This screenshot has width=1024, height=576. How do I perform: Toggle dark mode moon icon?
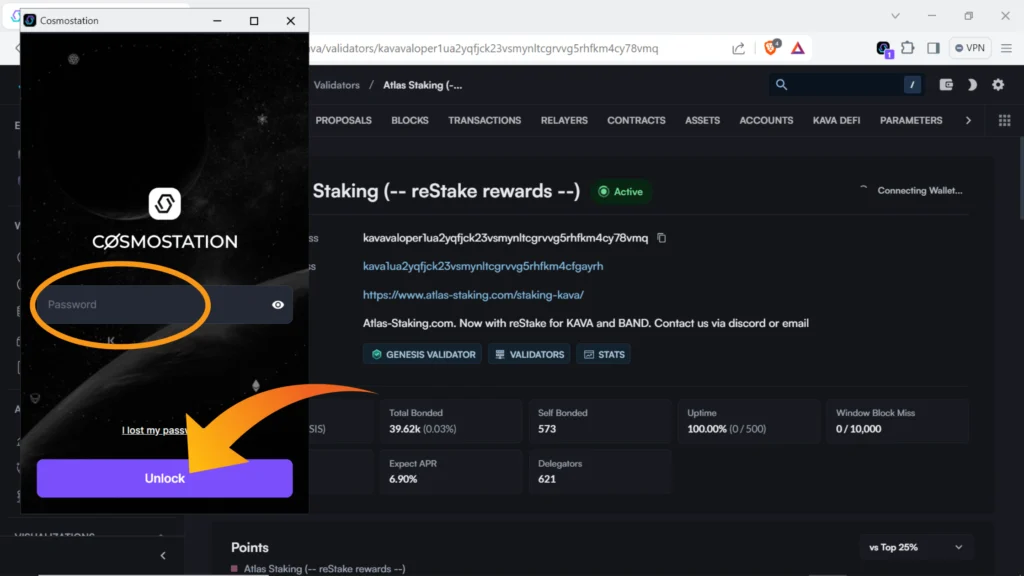[971, 85]
